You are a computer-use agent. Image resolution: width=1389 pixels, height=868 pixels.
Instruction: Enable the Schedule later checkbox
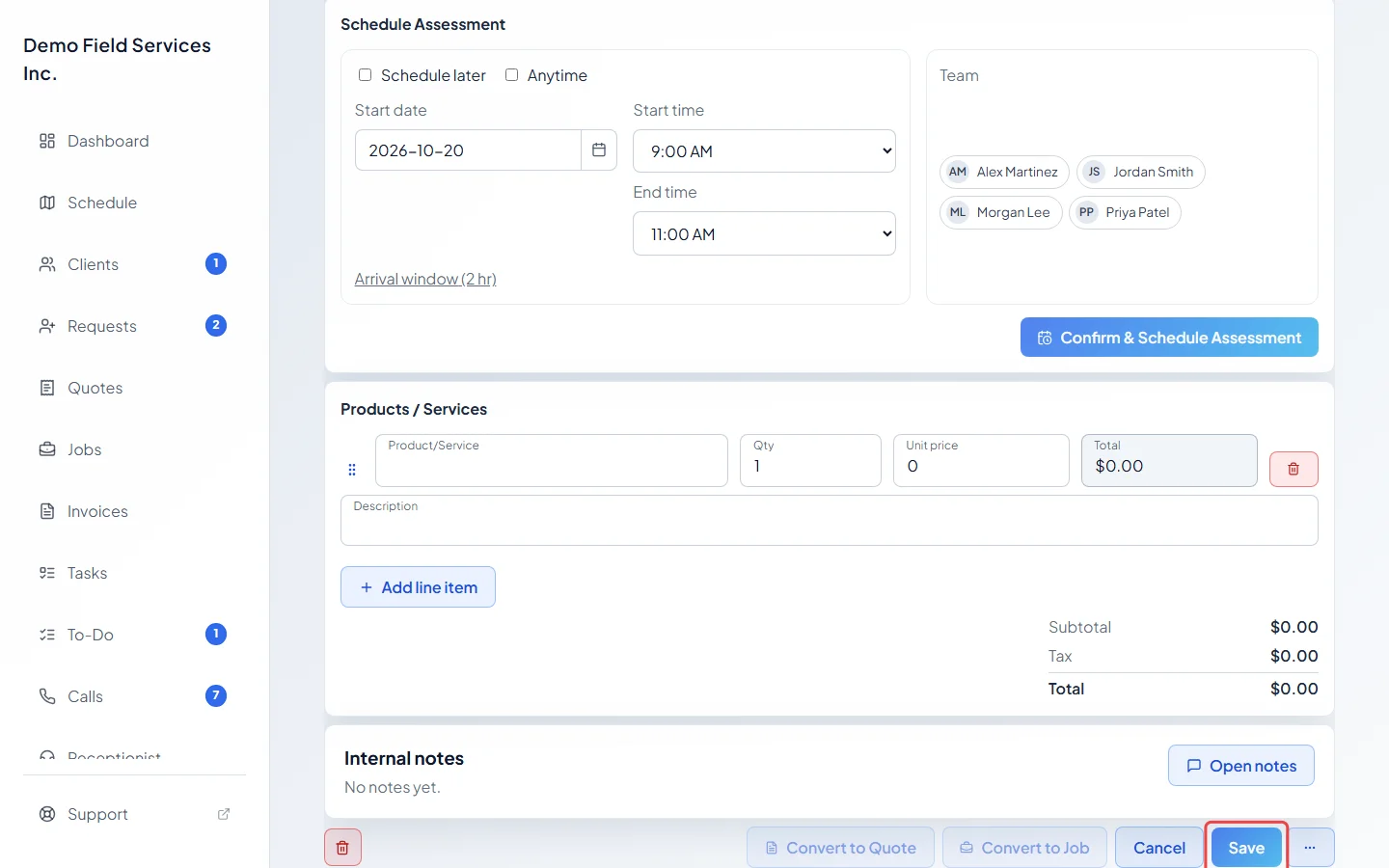[x=365, y=74]
